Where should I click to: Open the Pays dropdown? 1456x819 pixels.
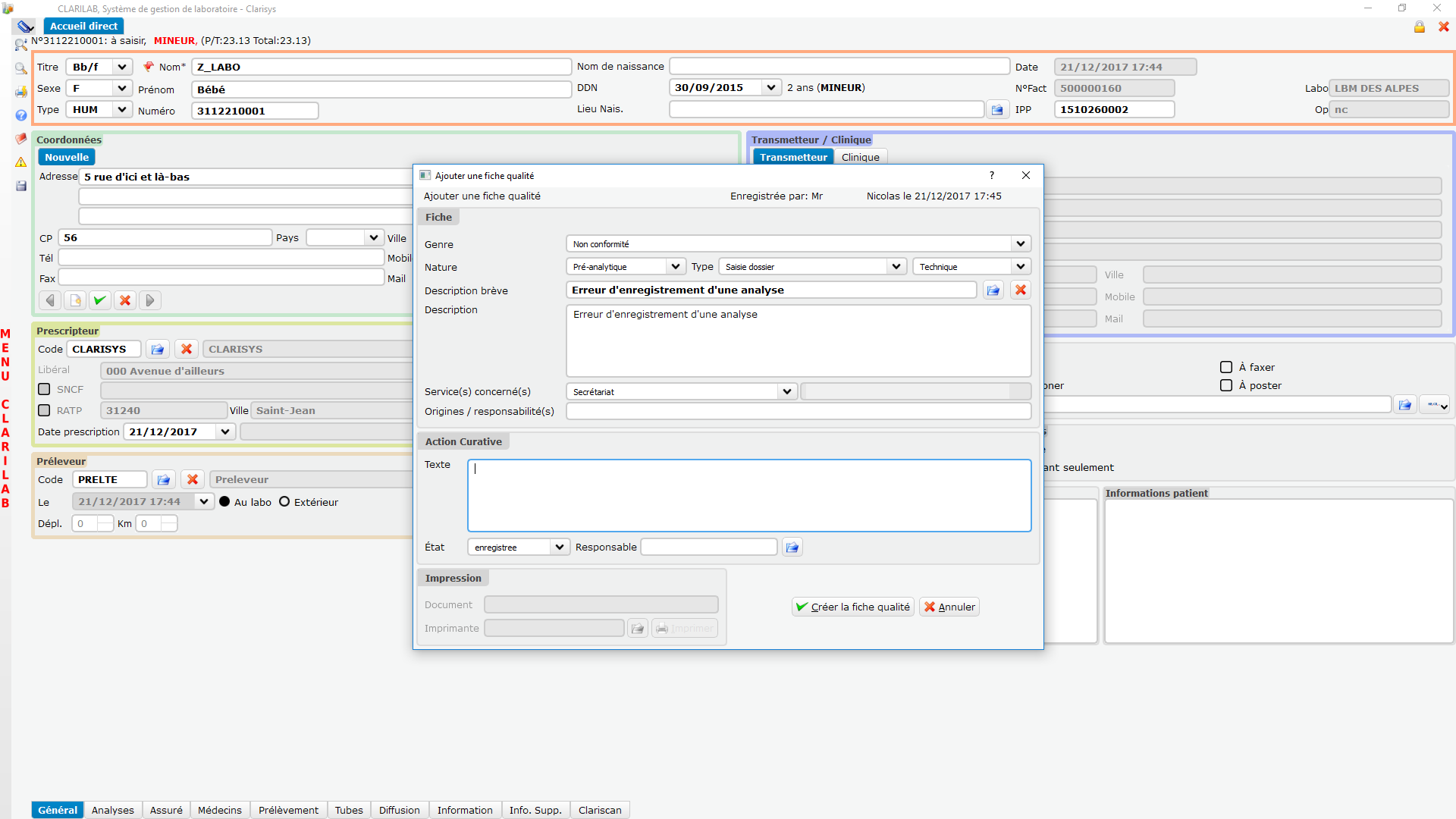374,238
